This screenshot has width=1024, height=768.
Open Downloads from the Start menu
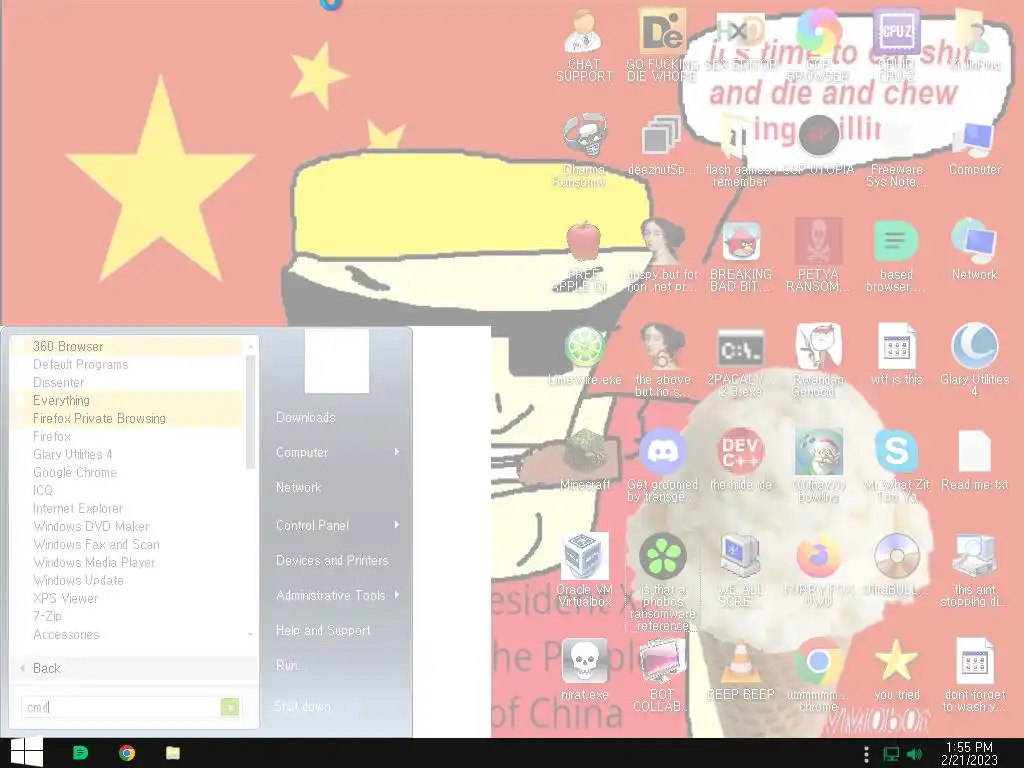[x=305, y=417]
